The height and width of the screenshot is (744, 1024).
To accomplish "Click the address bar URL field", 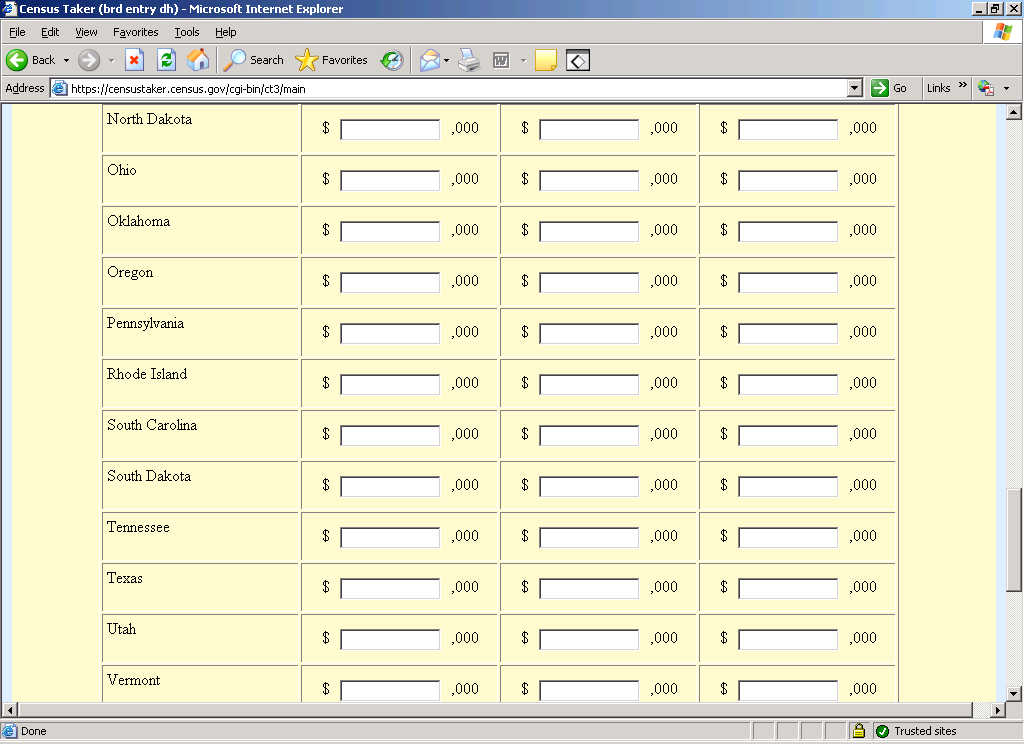I will tap(457, 88).
